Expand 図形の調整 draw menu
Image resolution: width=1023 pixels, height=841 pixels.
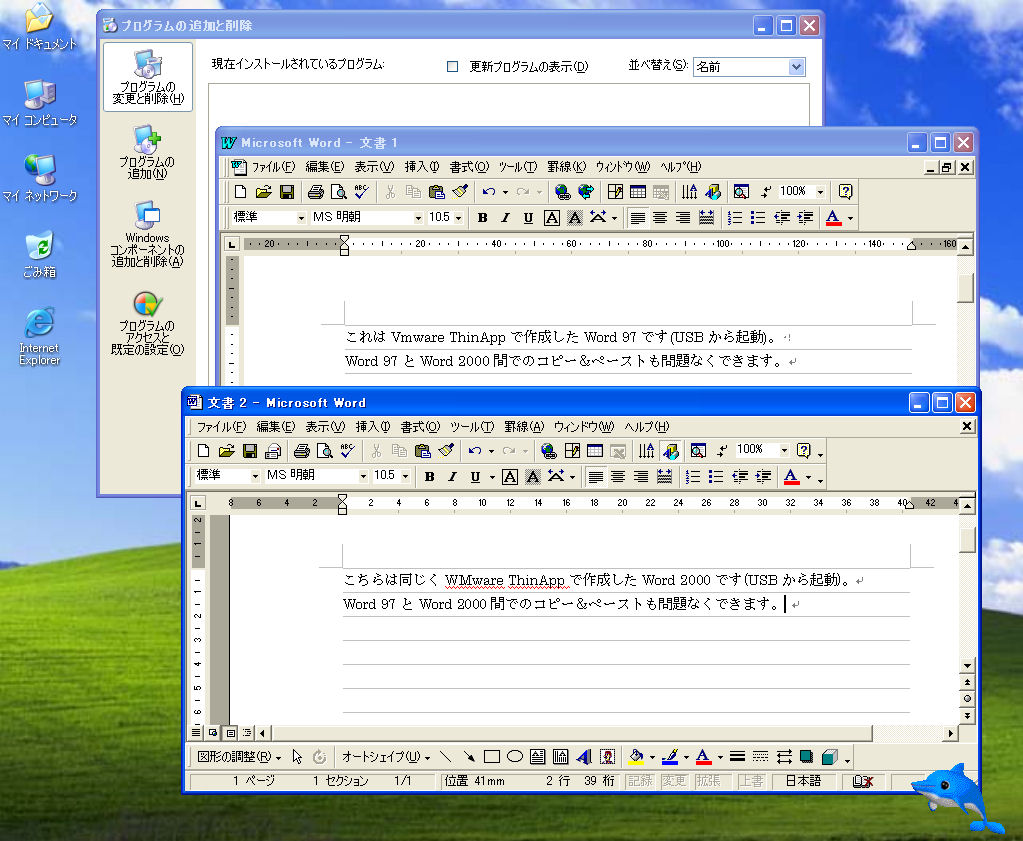[239, 757]
